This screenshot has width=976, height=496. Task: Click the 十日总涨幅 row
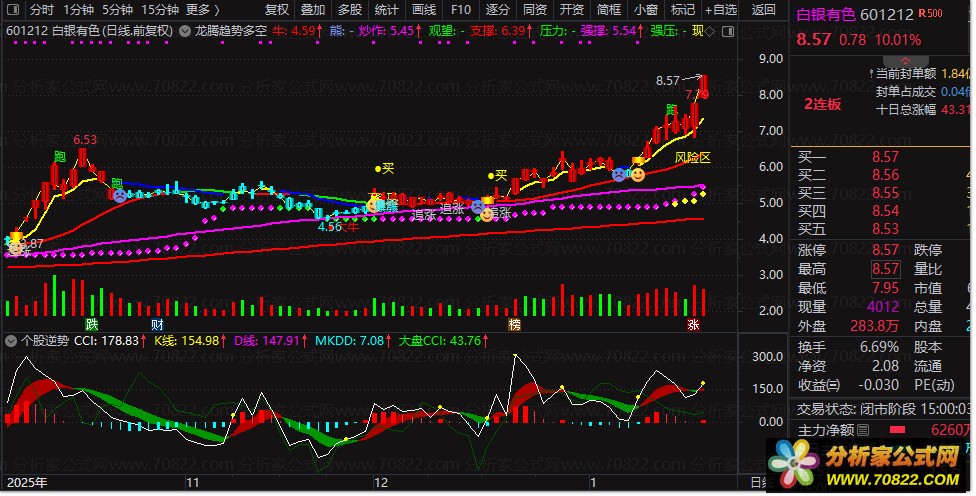922,110
